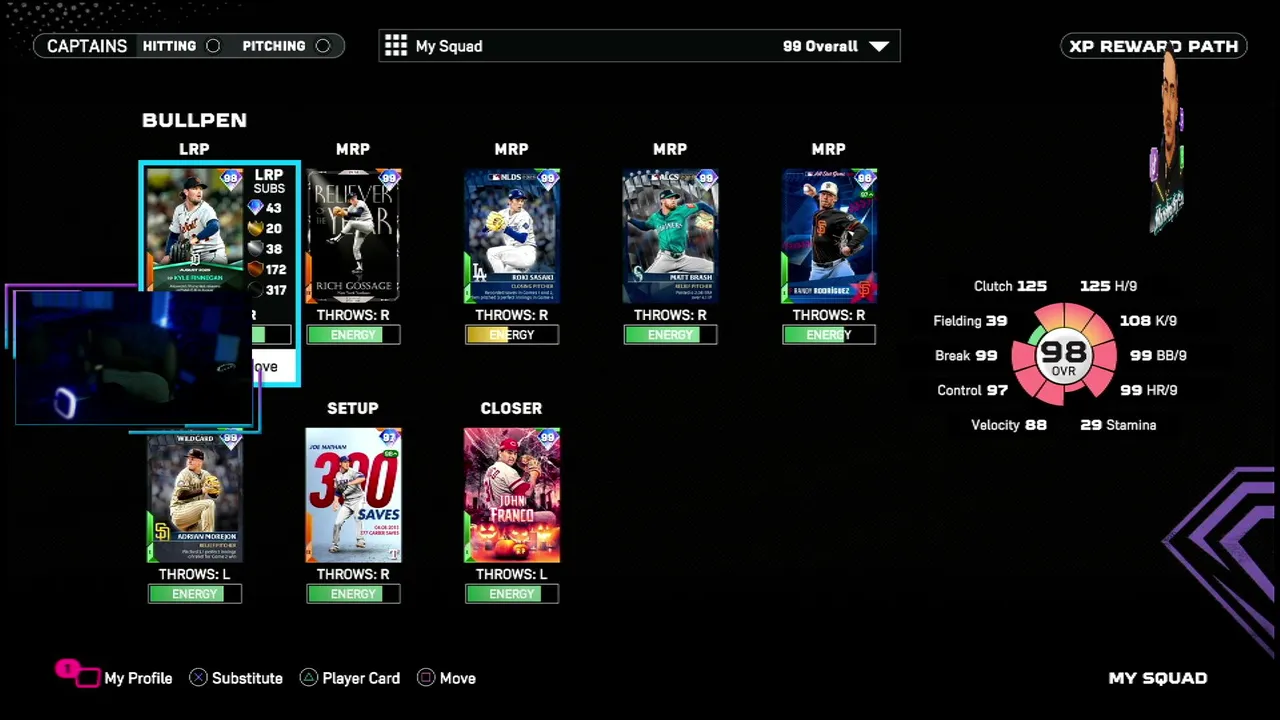Click the CLOSER position label

point(511,408)
